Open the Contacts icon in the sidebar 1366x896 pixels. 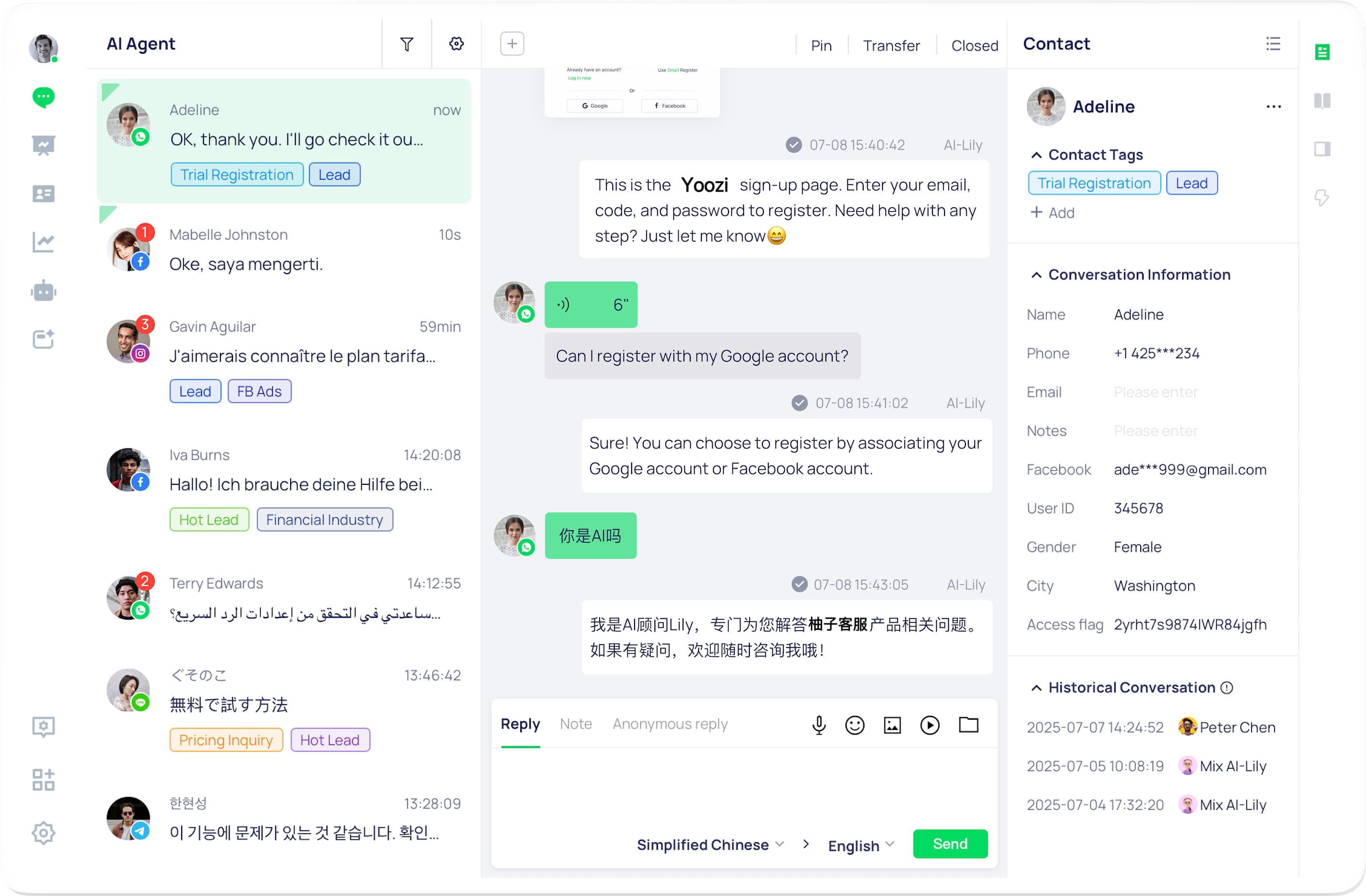pos(43,193)
